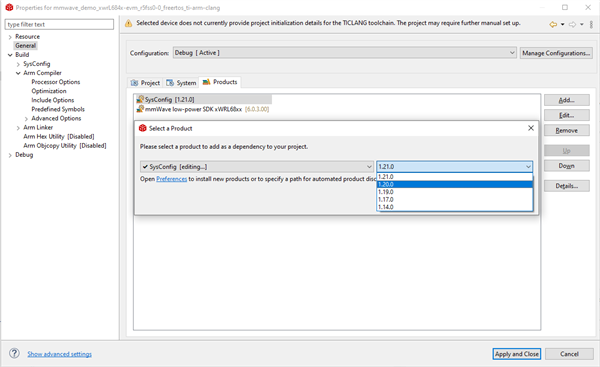Image resolution: width=600 pixels, height=367 pixels.
Task: Expand the SysConfig tree node
Action: (x=18, y=64)
